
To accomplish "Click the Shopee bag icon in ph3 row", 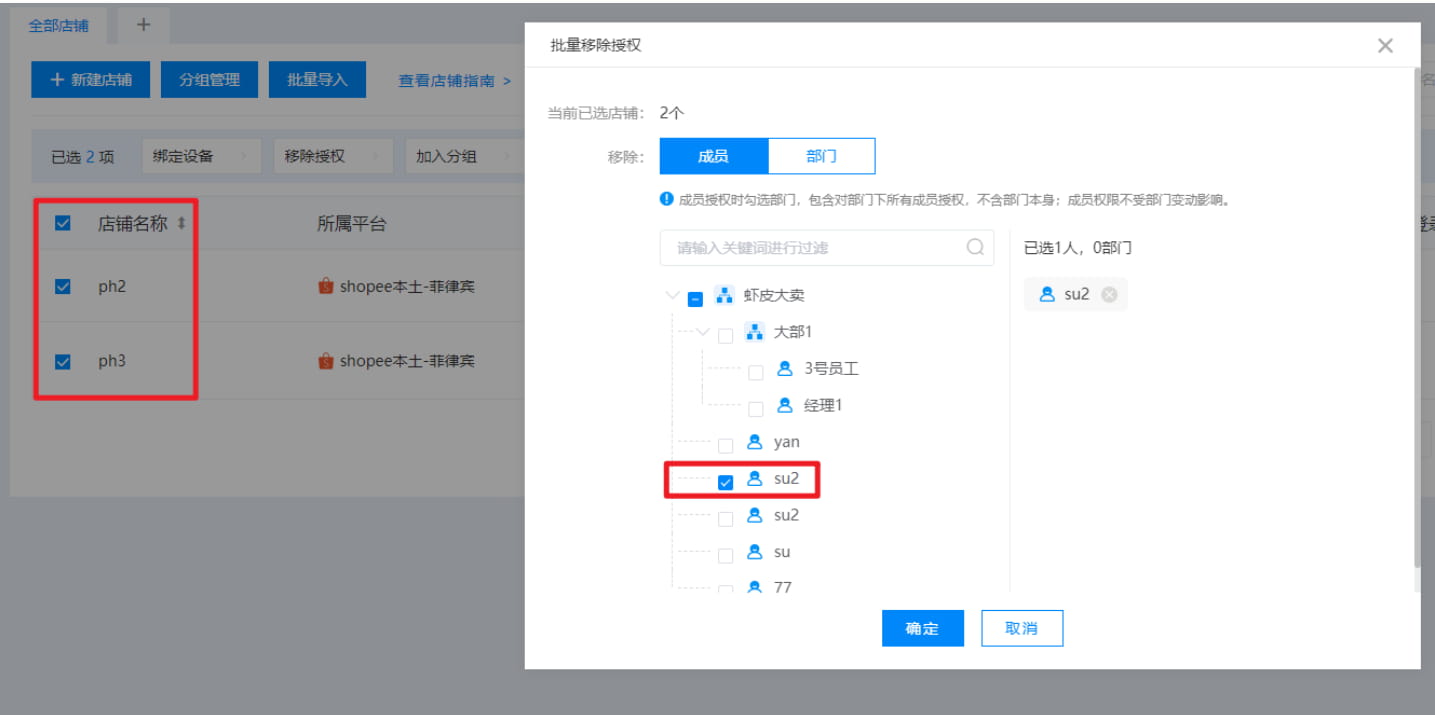I will [326, 361].
